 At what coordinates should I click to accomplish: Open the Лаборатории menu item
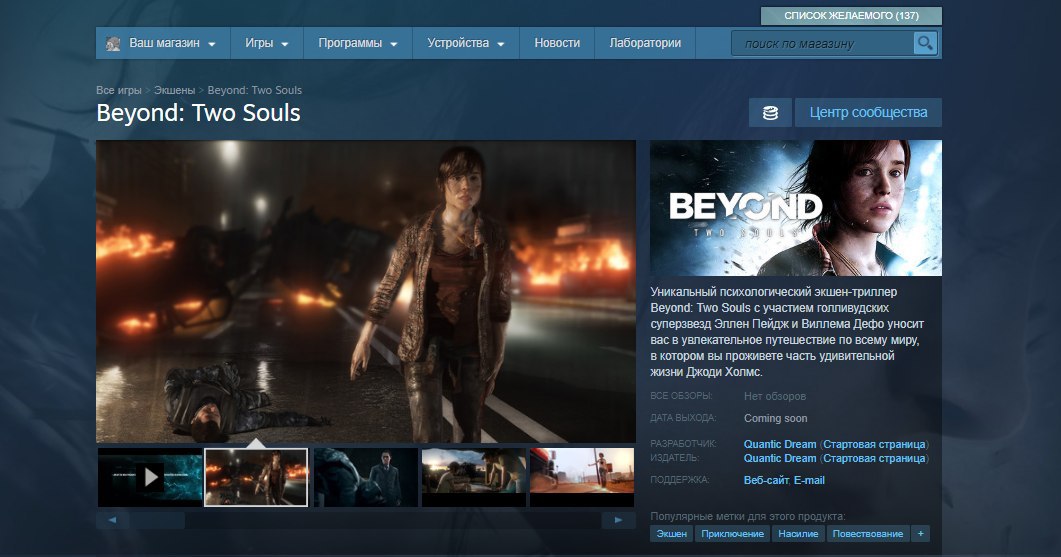645,43
